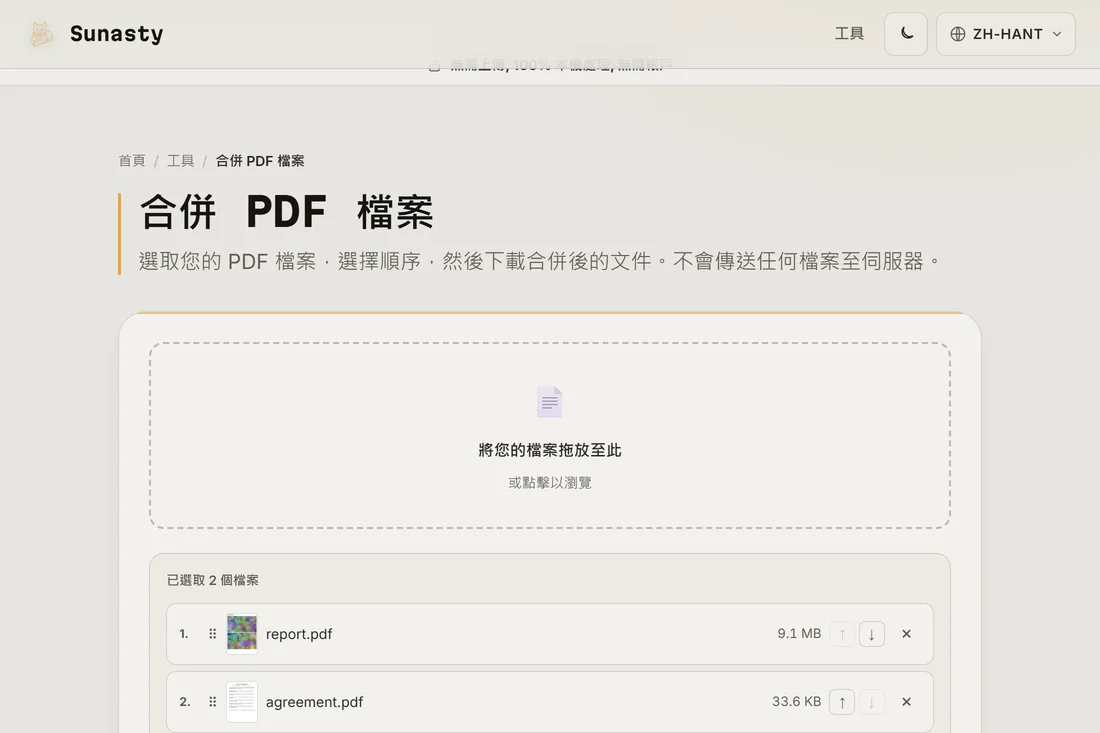Expand the ZH-HANT language dropdown
Image resolution: width=1100 pixels, height=733 pixels.
pos(1005,34)
